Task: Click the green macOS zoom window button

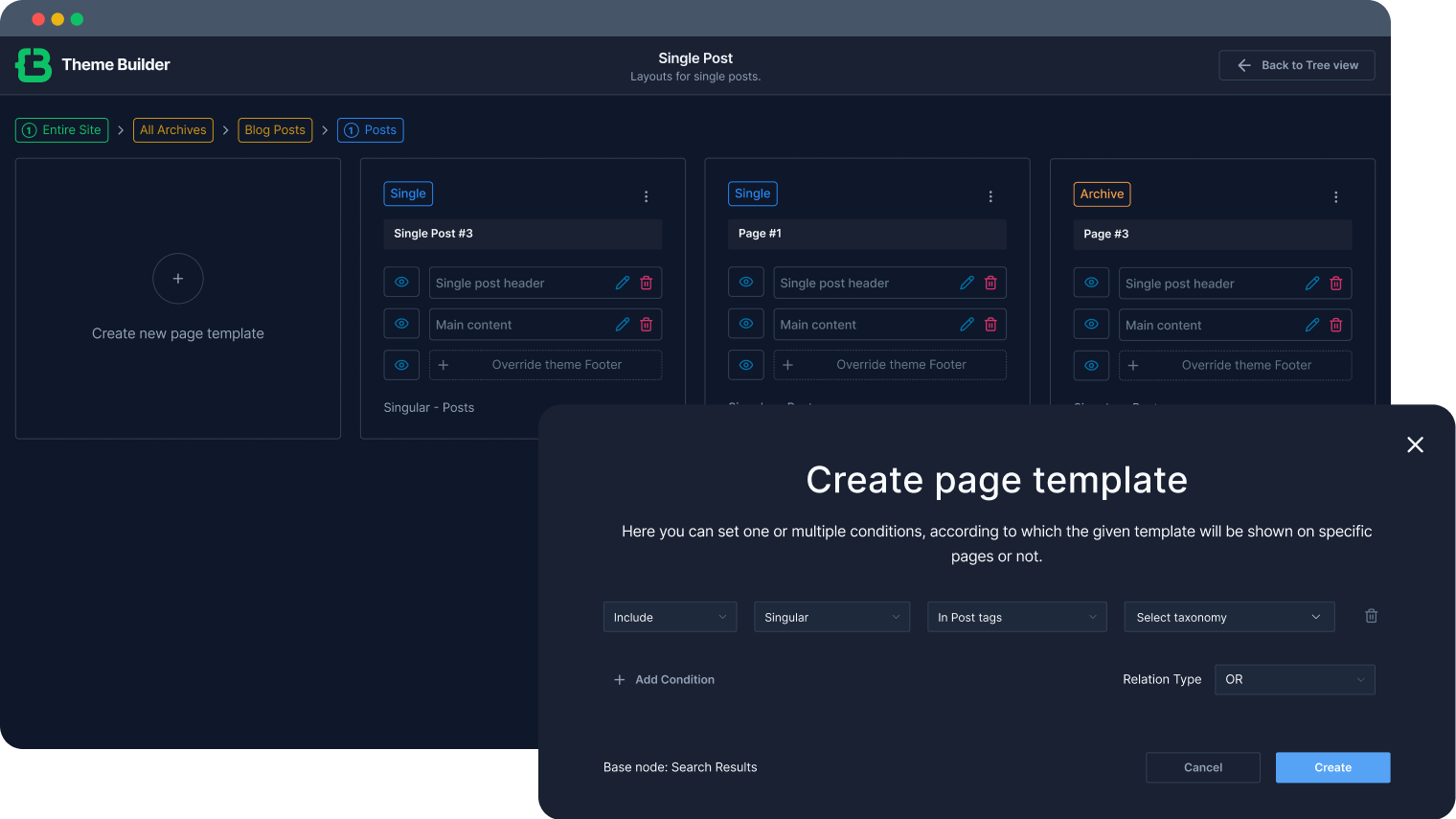Action: [78, 19]
